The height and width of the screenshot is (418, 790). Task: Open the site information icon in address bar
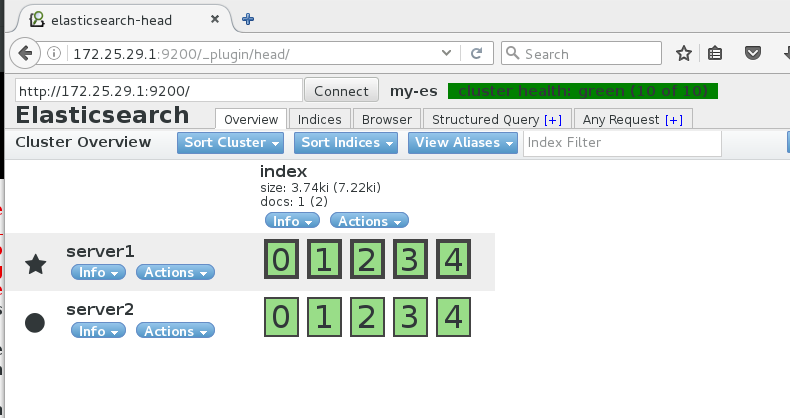coord(54,53)
